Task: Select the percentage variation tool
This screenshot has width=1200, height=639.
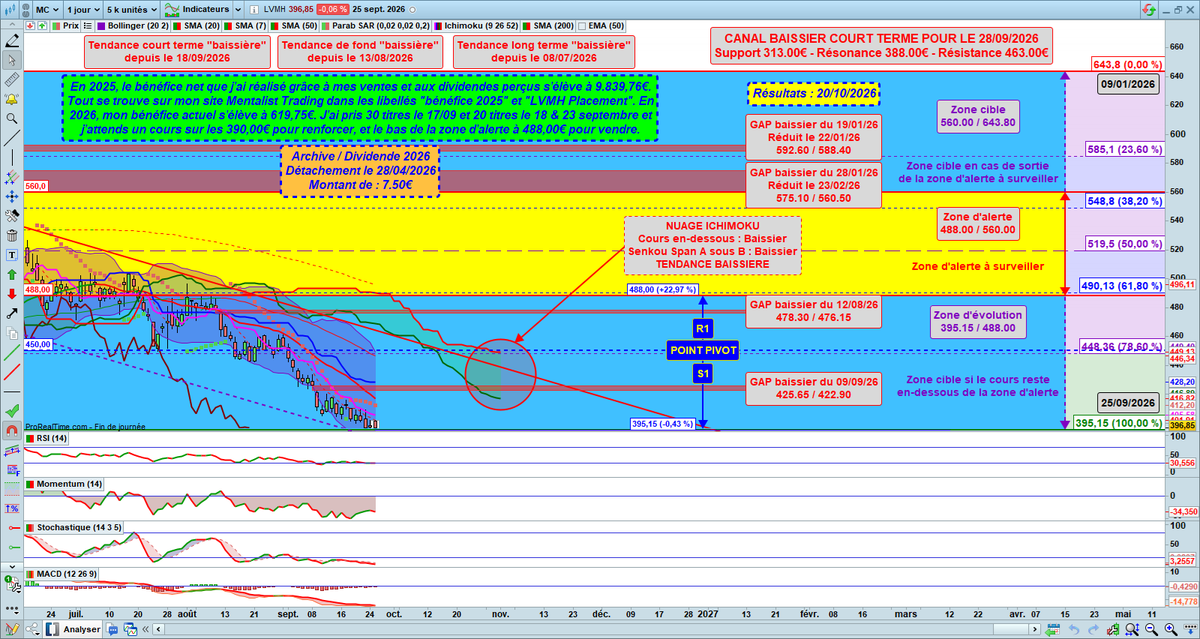Action: [x=14, y=508]
